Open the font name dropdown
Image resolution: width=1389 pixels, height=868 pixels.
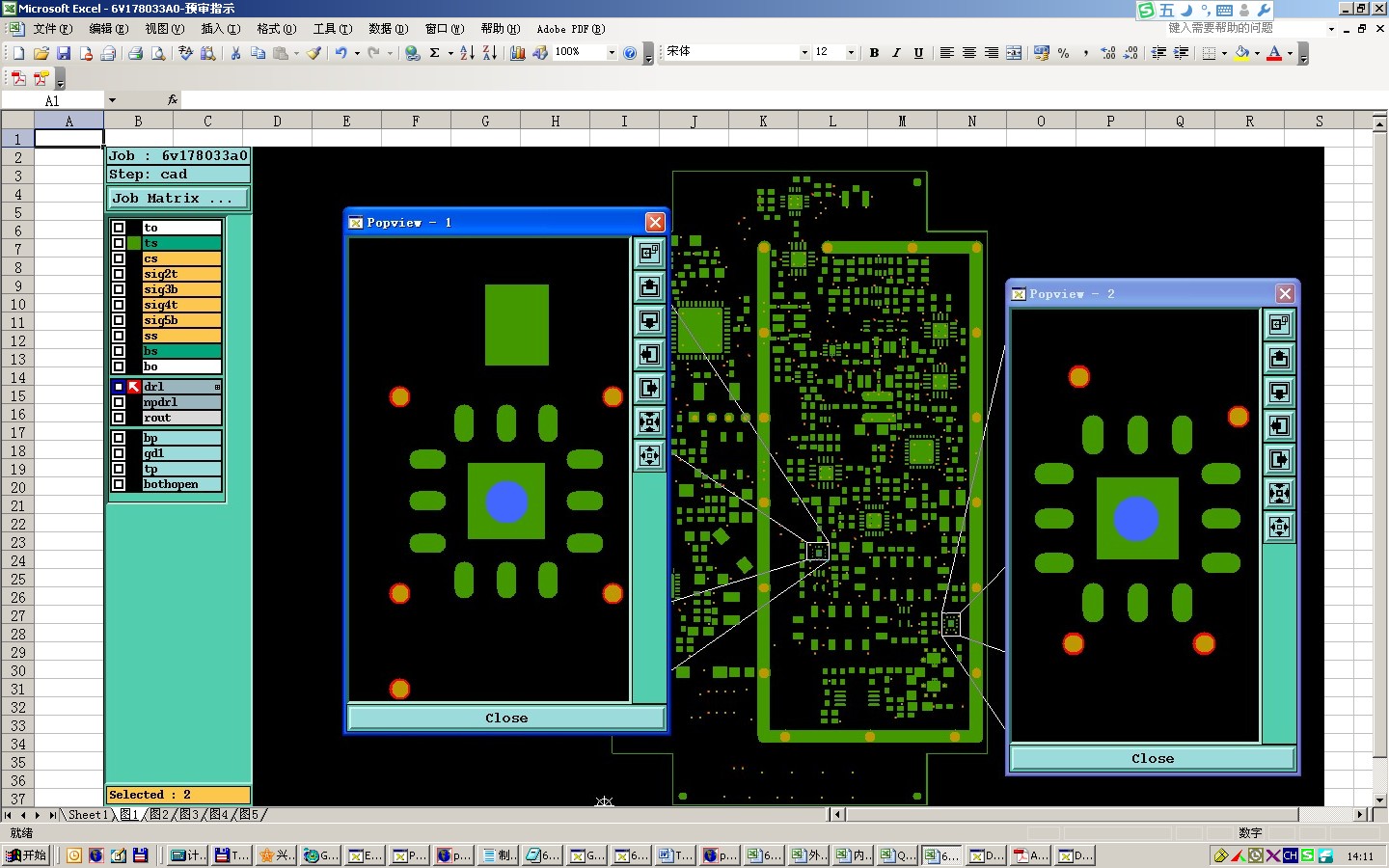804,53
